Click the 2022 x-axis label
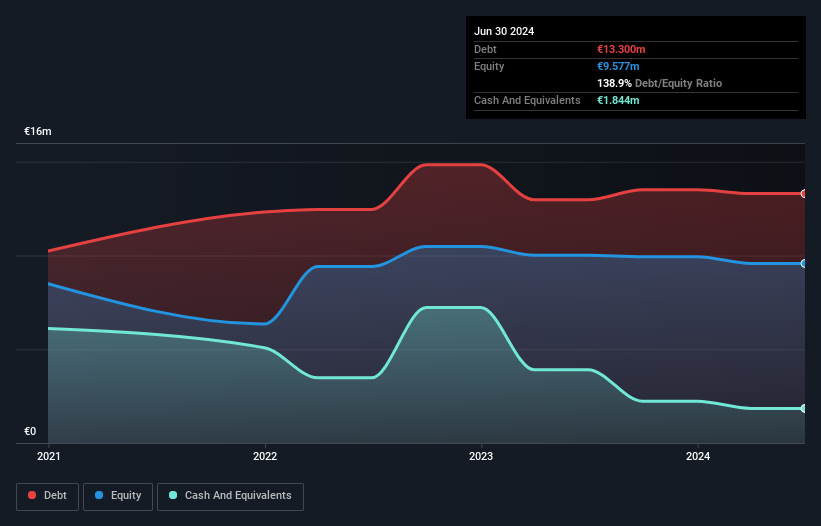821x526 pixels. tap(265, 456)
